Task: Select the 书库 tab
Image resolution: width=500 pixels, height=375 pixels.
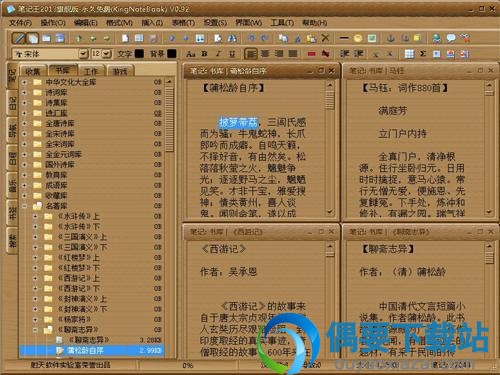Action: click(62, 70)
